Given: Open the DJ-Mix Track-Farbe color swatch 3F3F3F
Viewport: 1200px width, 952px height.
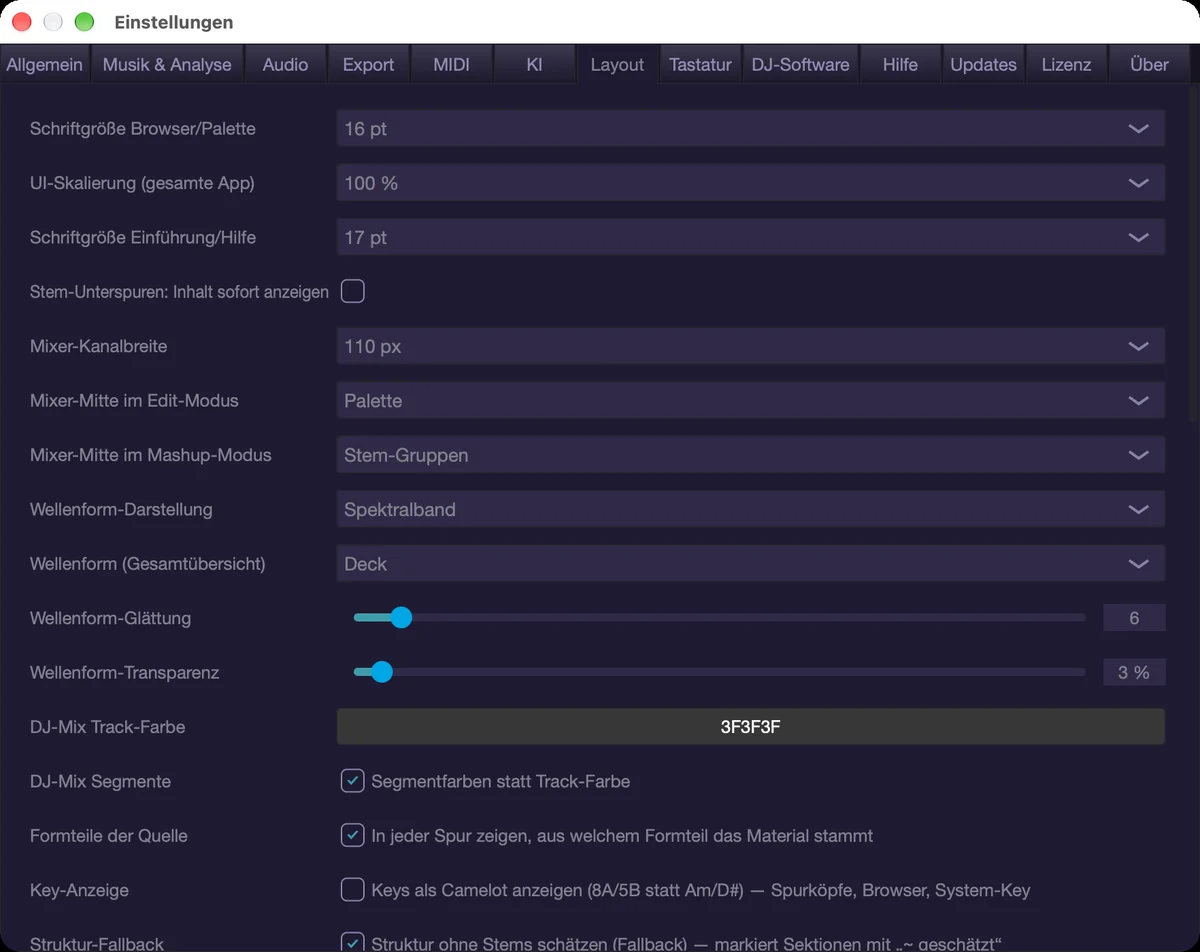Looking at the screenshot, I should click(750, 727).
